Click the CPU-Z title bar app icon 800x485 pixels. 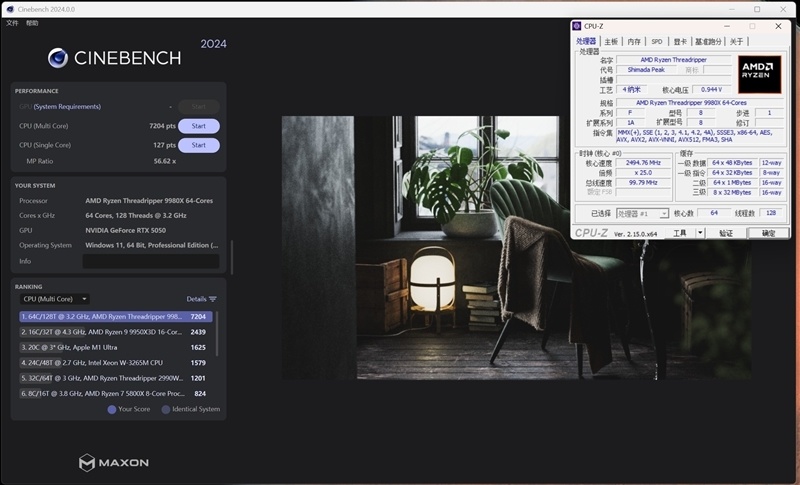click(x=577, y=26)
